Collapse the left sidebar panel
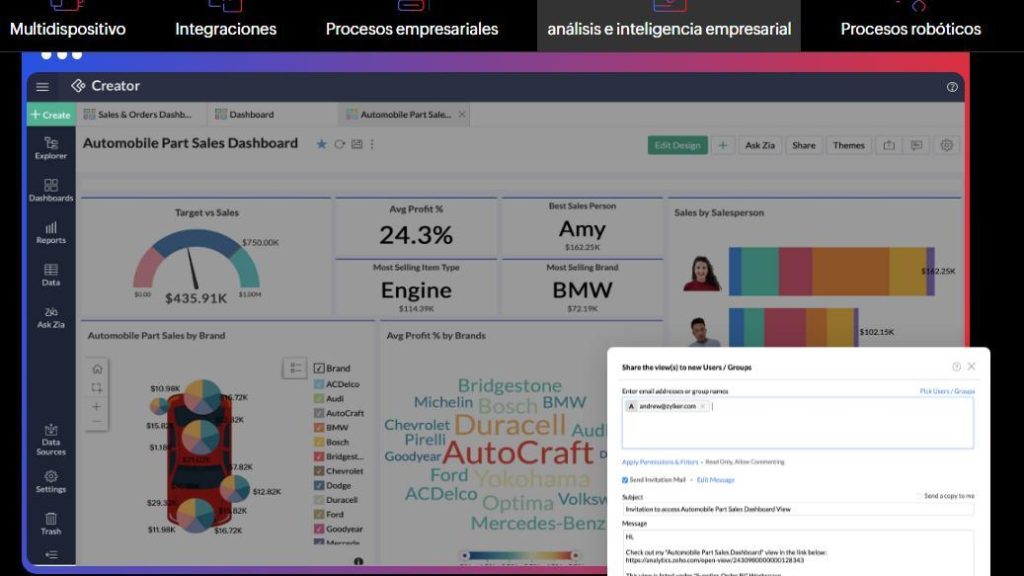Screen dimensions: 1024x576 [x=51, y=555]
